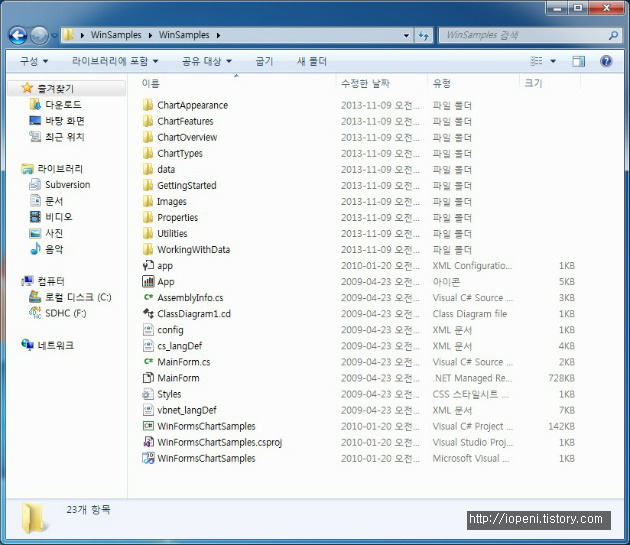630x545 pixels.
Task: Refresh the folder with the refresh button
Action: [423, 35]
